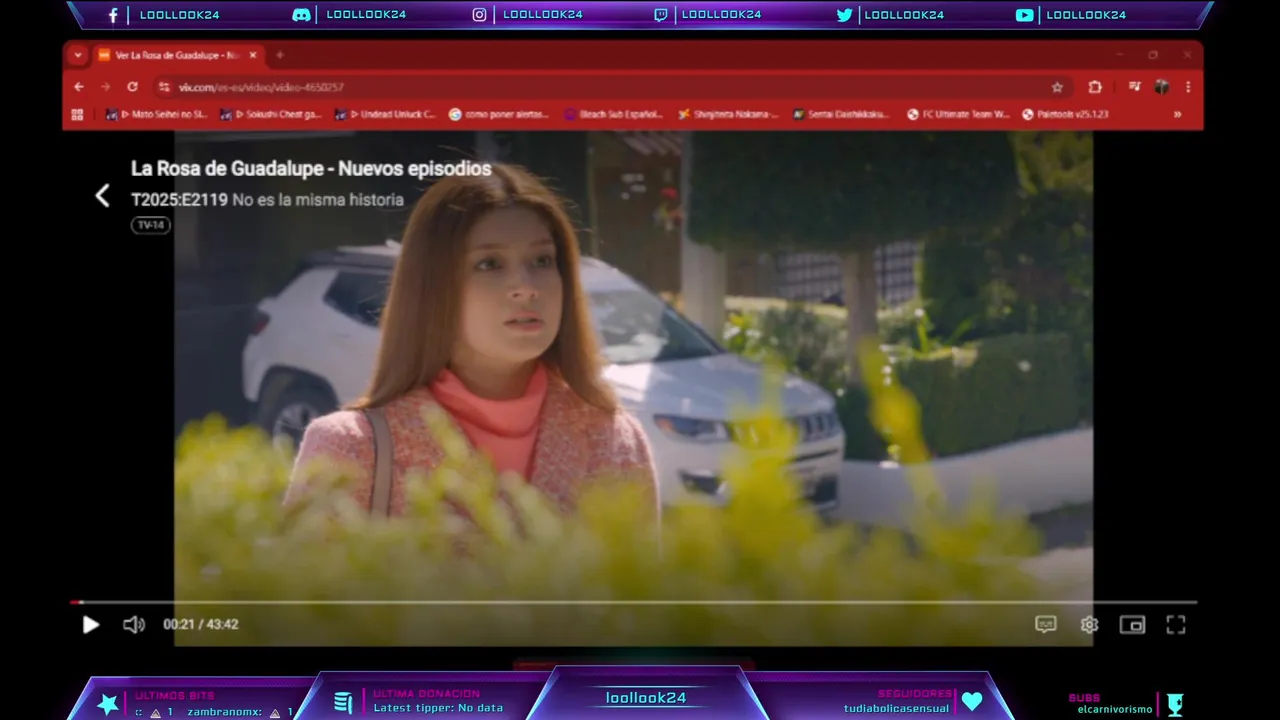Exit the video with the player back arrow

coord(102,196)
